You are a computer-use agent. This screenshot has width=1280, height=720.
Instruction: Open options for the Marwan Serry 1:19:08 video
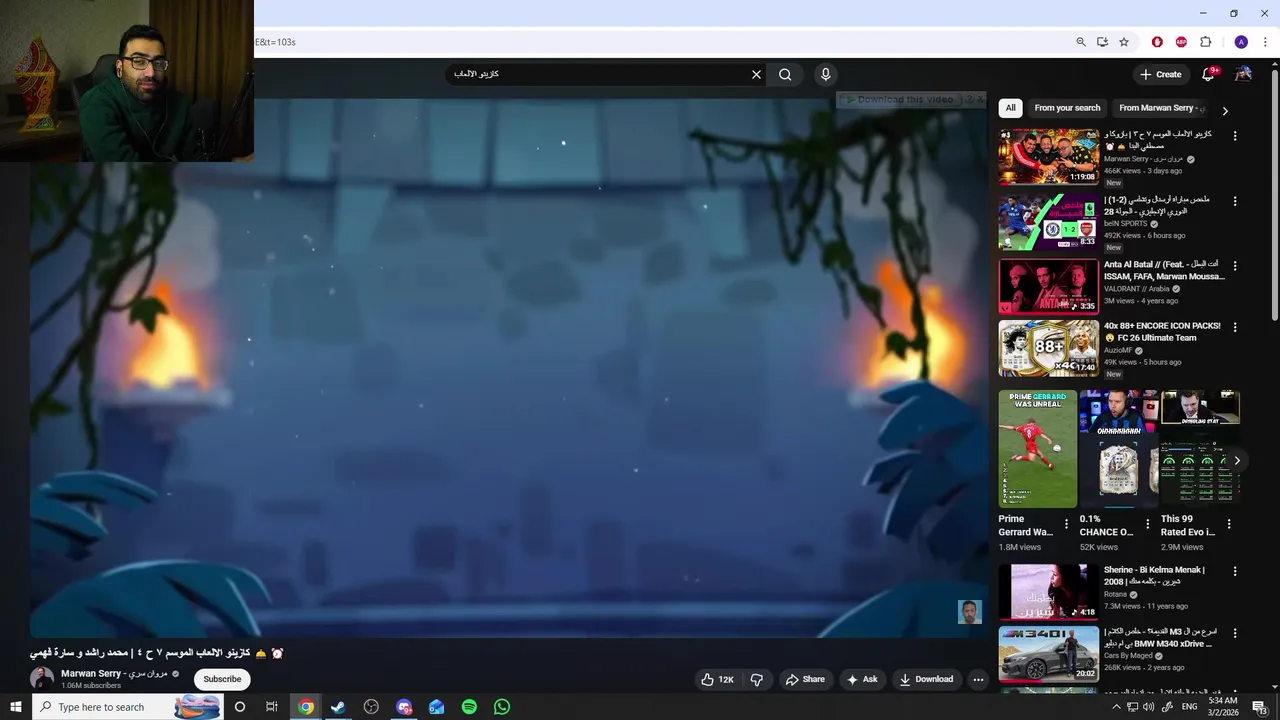coord(1235,136)
